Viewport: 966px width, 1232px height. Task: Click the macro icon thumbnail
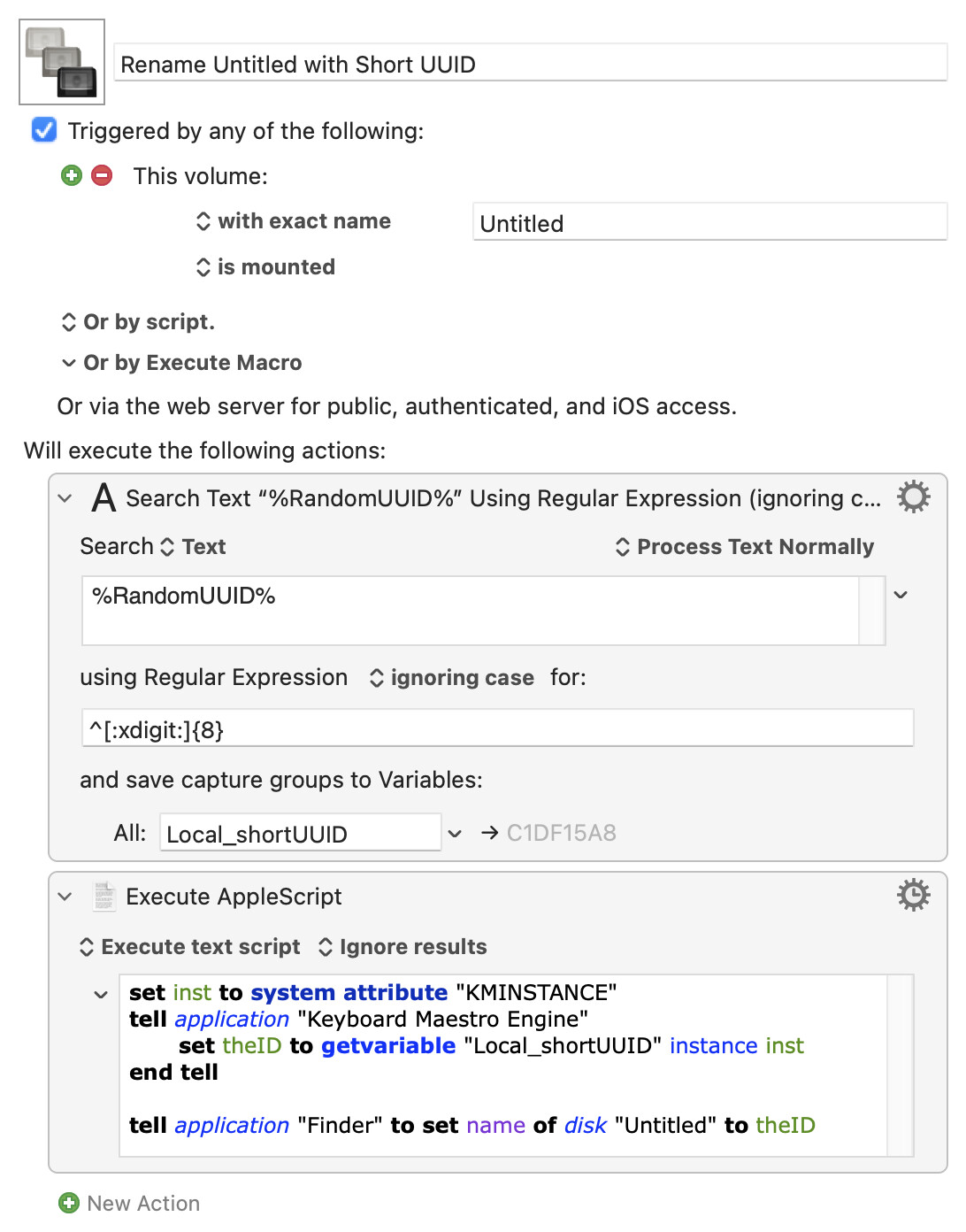(x=62, y=62)
